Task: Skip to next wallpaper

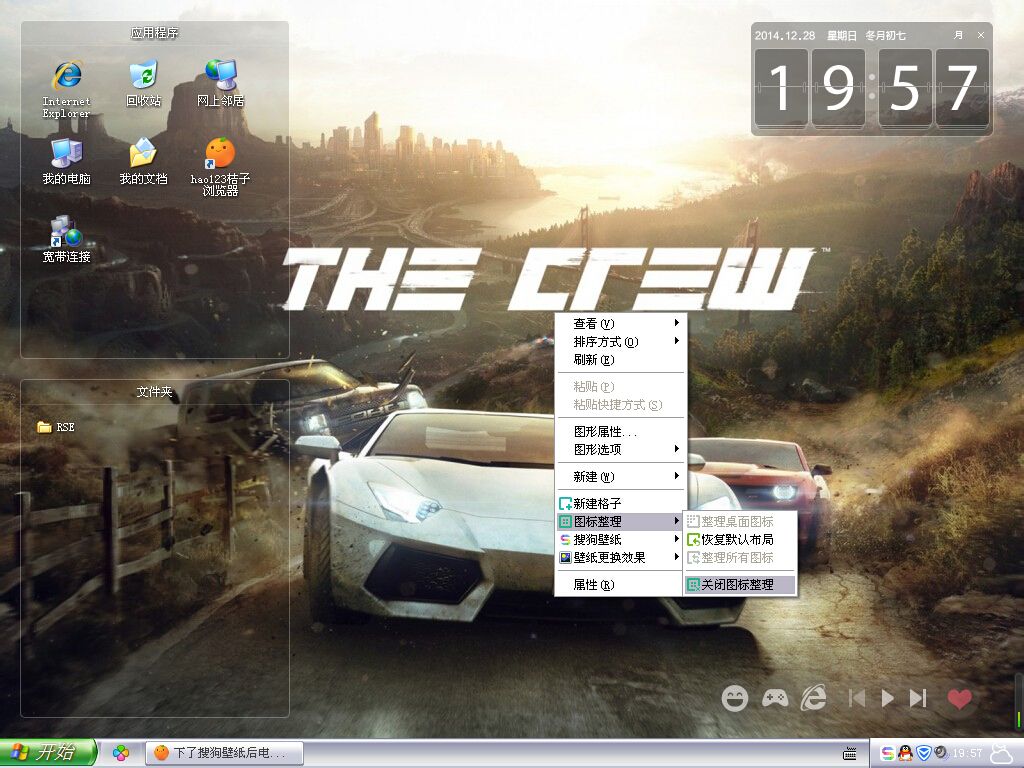Action: coord(918,699)
